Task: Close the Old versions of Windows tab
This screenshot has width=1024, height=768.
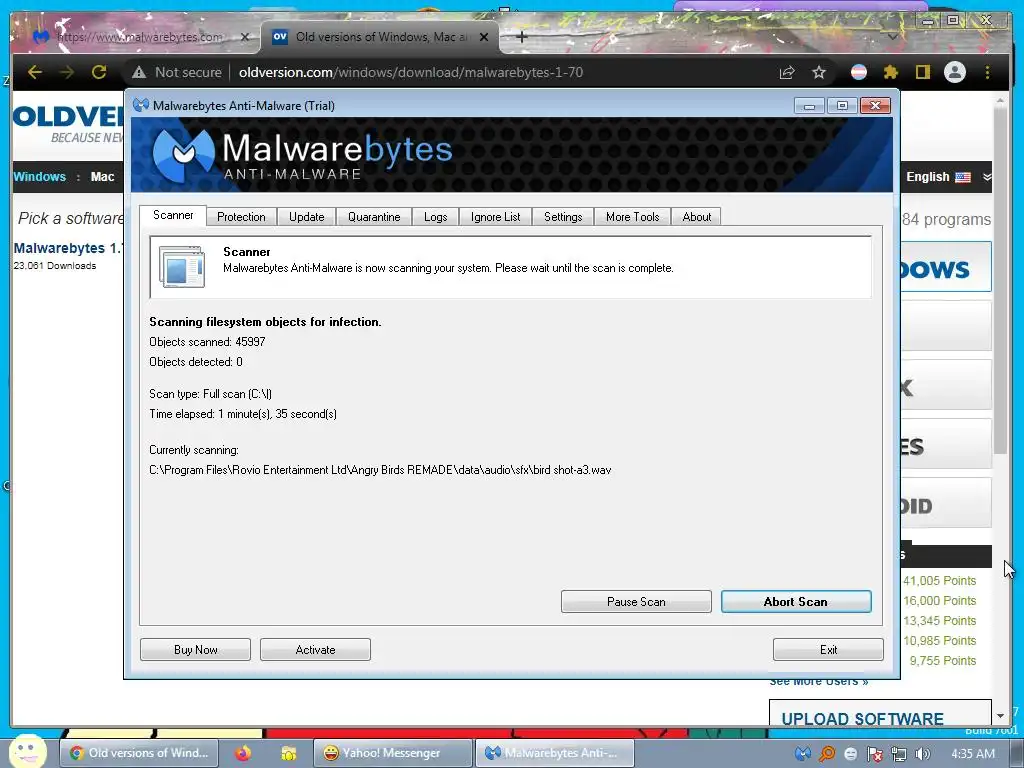Action: (x=484, y=37)
